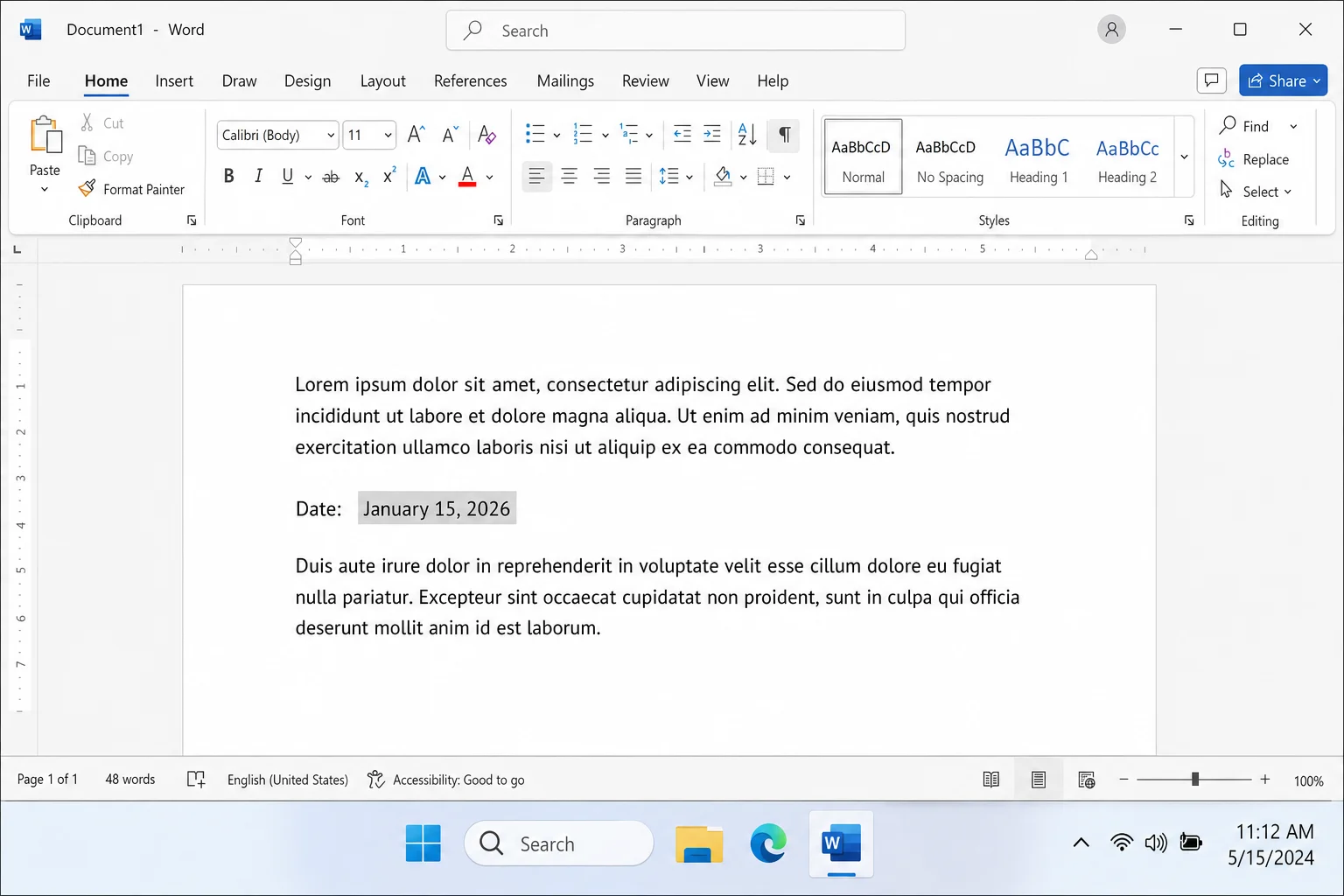Image resolution: width=1344 pixels, height=896 pixels.
Task: Apply the Heading 1 style
Action: pyautogui.click(x=1039, y=157)
